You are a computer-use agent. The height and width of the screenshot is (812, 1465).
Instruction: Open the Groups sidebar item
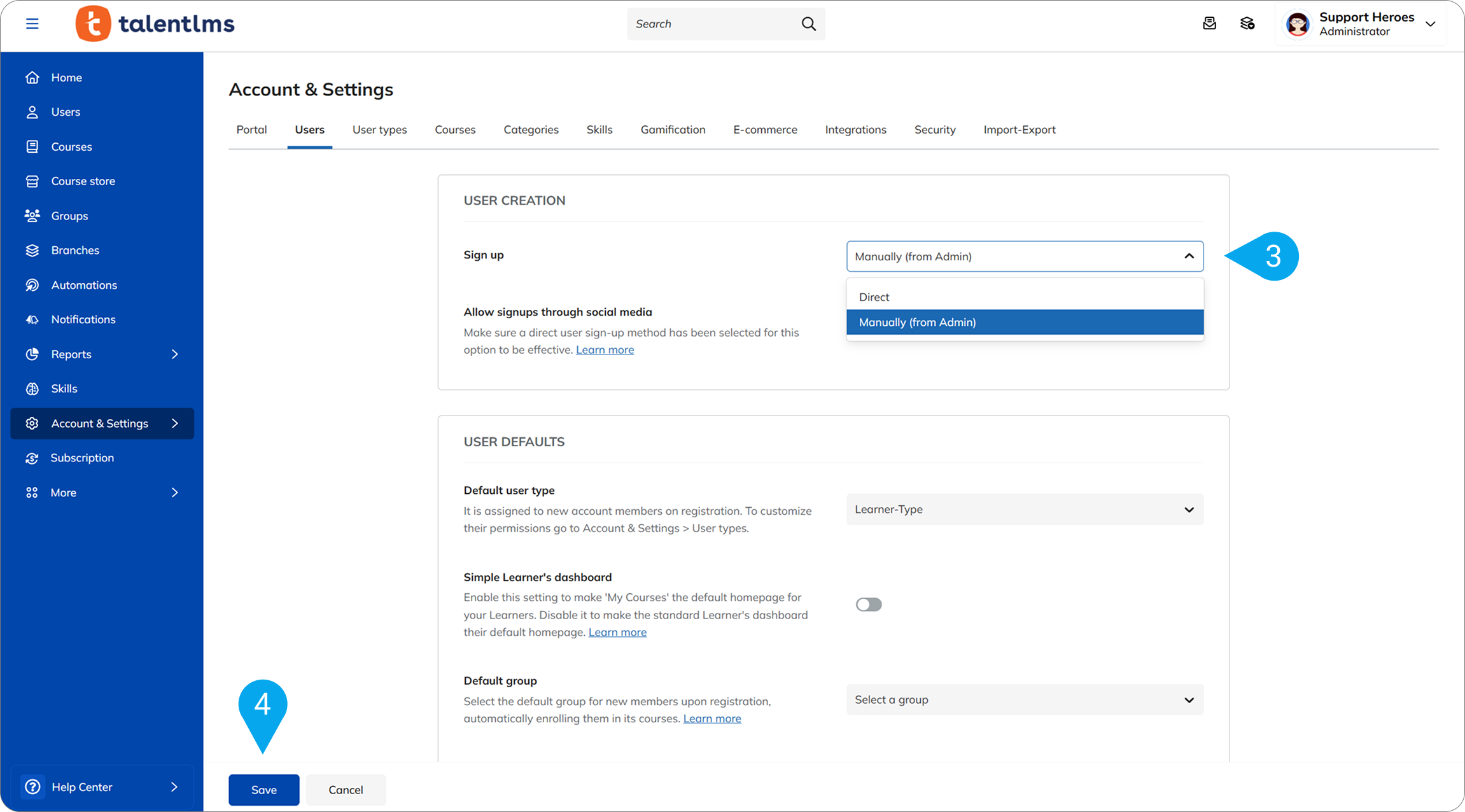(69, 216)
